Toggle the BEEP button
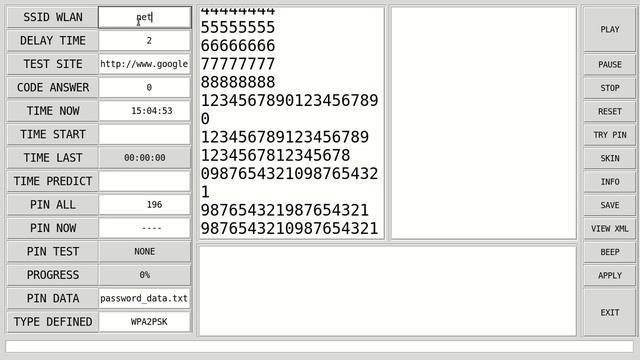 pos(609,252)
